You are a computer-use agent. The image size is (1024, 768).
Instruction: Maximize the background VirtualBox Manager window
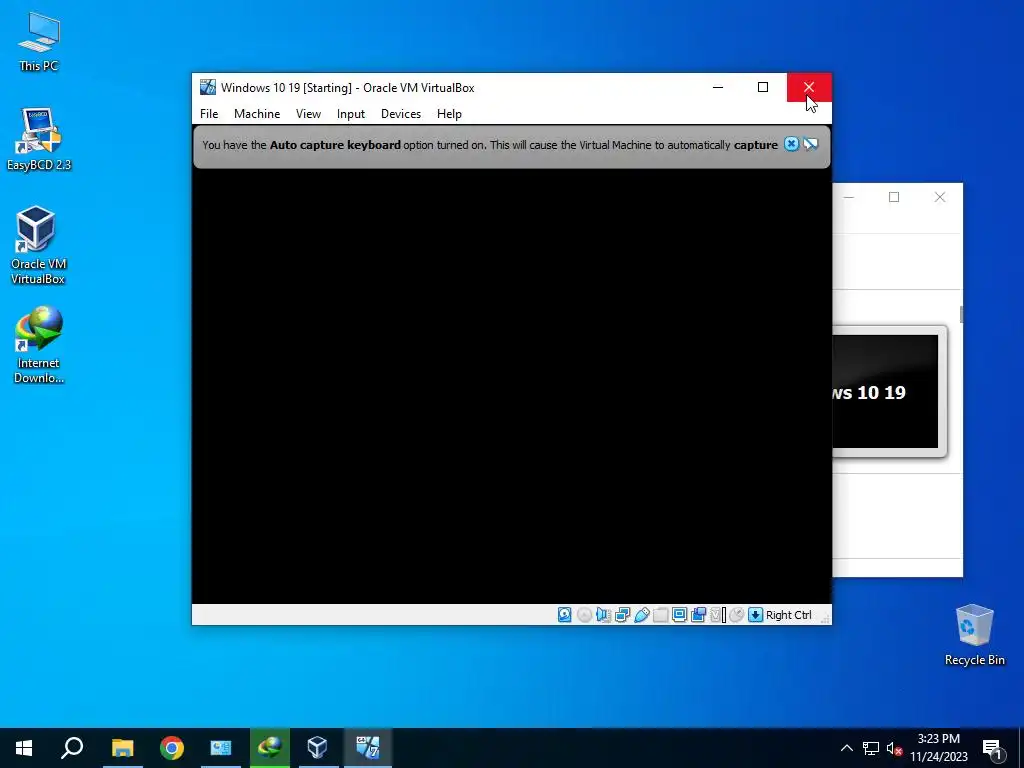894,197
